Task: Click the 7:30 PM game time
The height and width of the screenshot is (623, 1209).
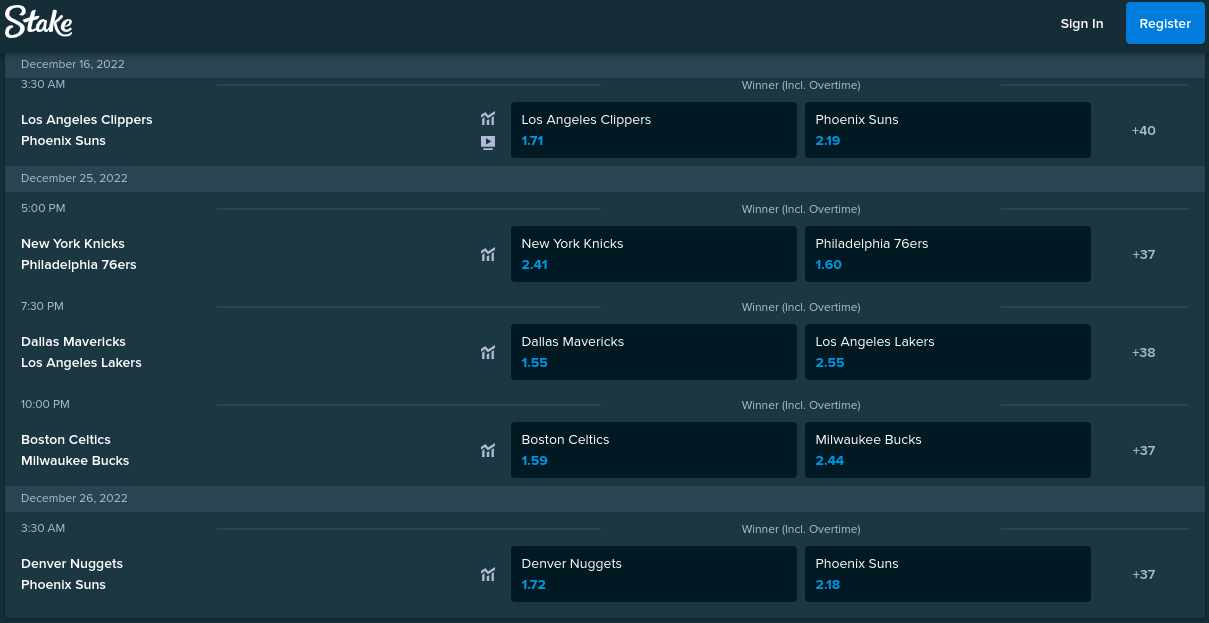Action: point(42,306)
